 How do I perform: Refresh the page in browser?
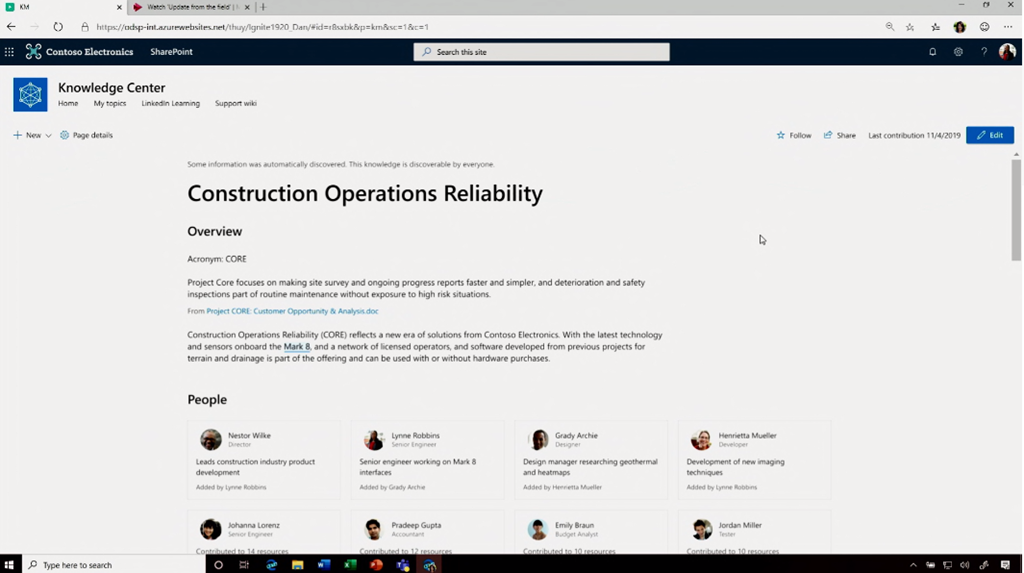tap(58, 27)
